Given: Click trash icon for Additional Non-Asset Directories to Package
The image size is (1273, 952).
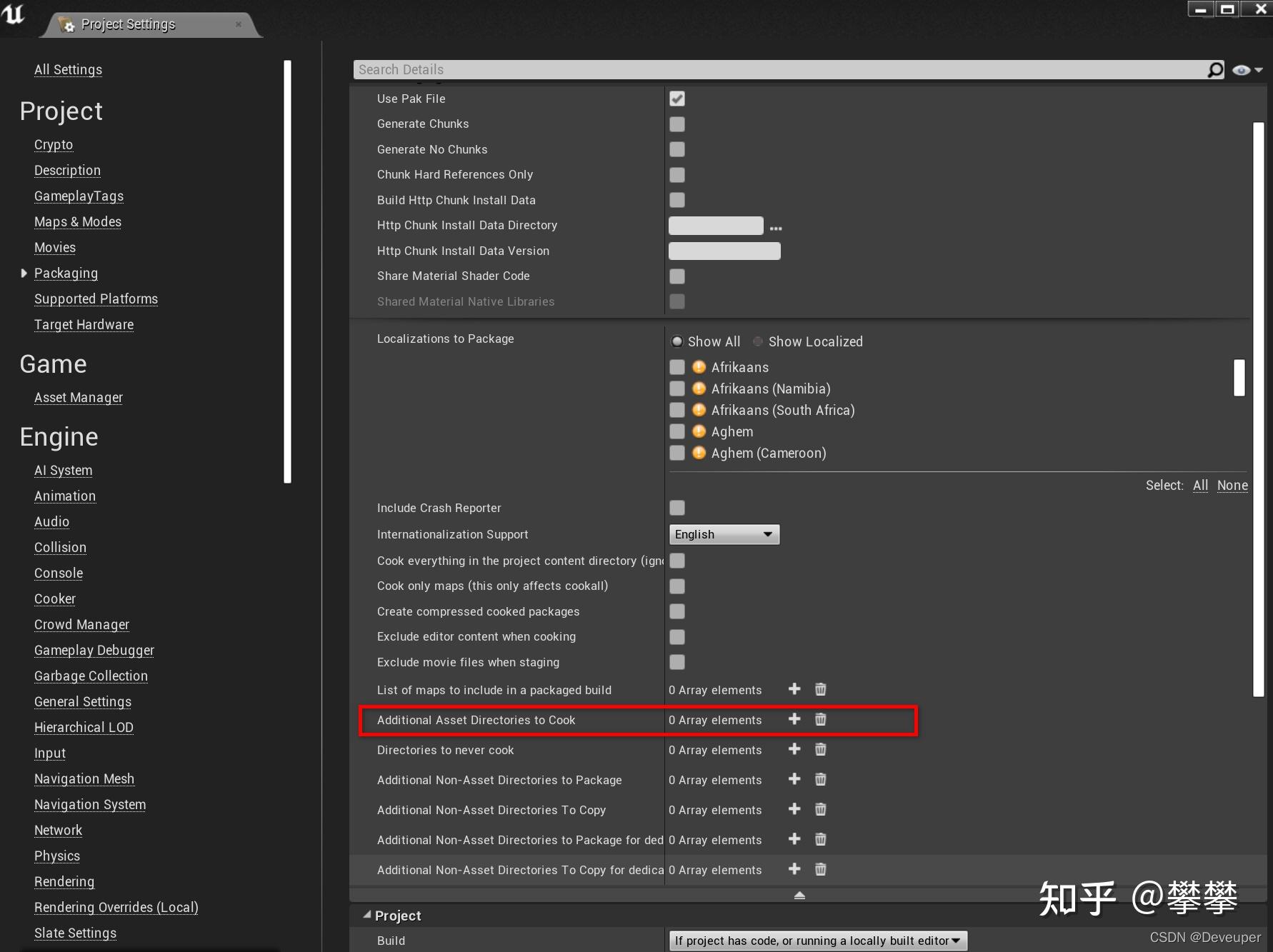Looking at the screenshot, I should click(x=819, y=779).
